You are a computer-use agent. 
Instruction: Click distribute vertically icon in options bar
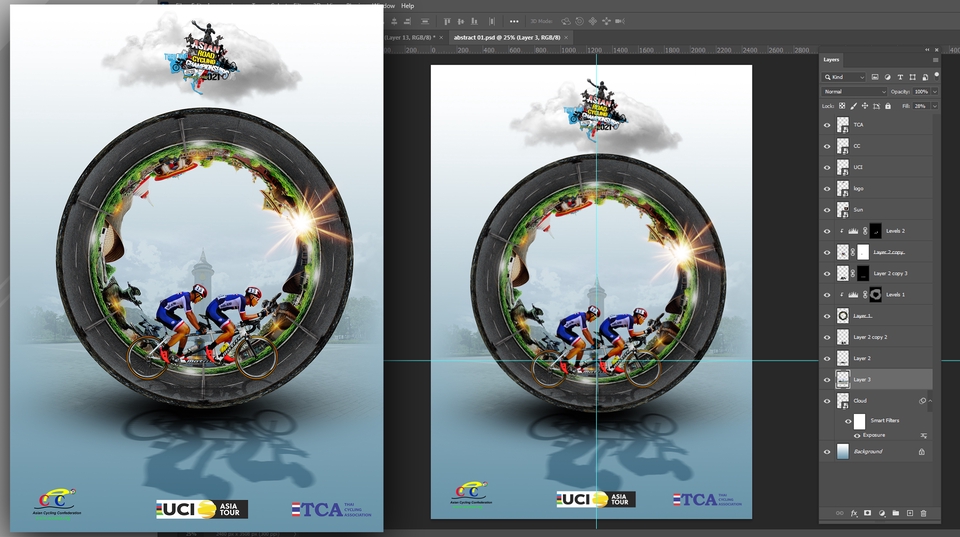424,21
